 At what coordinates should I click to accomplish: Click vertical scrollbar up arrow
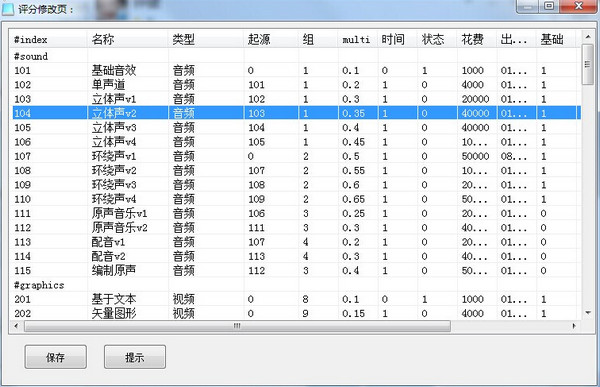[588, 36]
